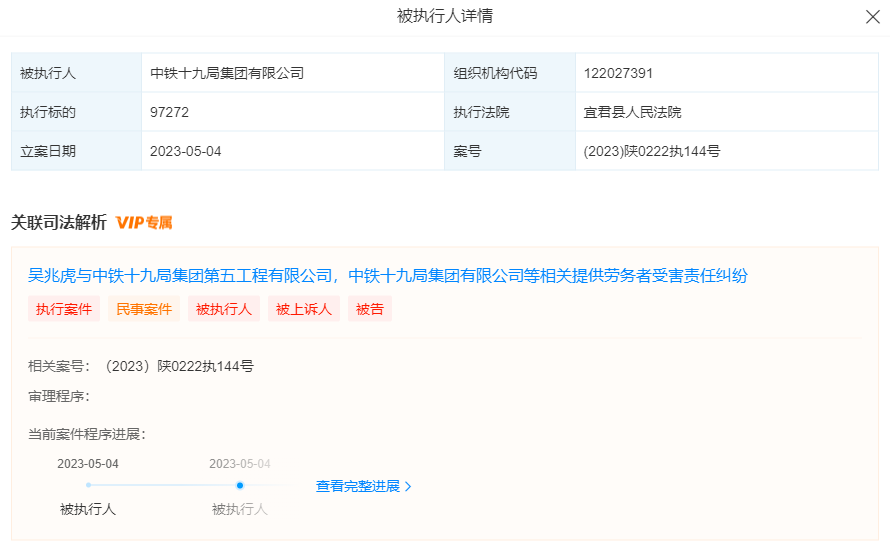Click the 当前案件程序进展 label
The height and width of the screenshot is (552, 890).
(x=87, y=435)
